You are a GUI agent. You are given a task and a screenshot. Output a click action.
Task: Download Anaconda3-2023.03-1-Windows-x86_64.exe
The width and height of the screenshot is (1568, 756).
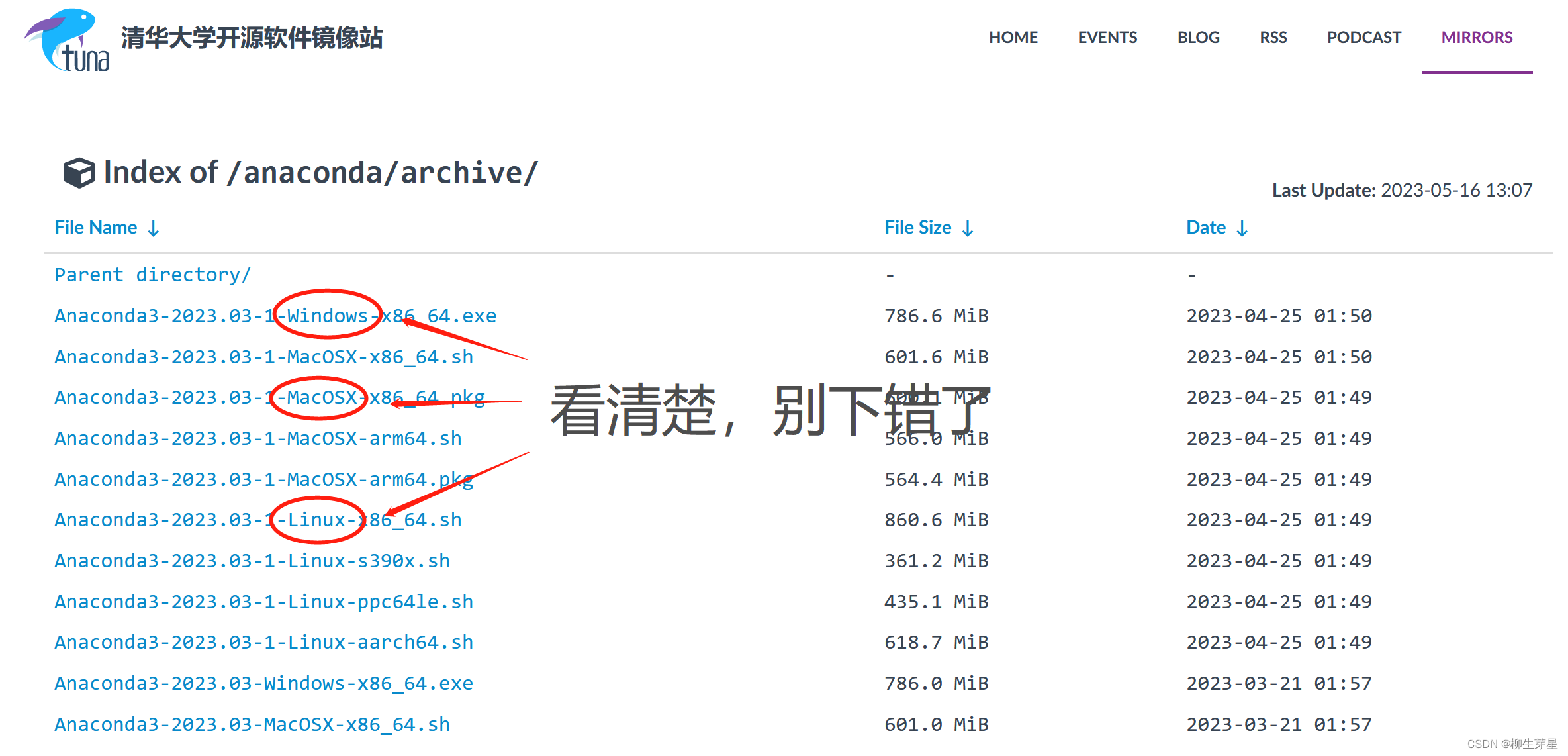pyautogui.click(x=275, y=316)
